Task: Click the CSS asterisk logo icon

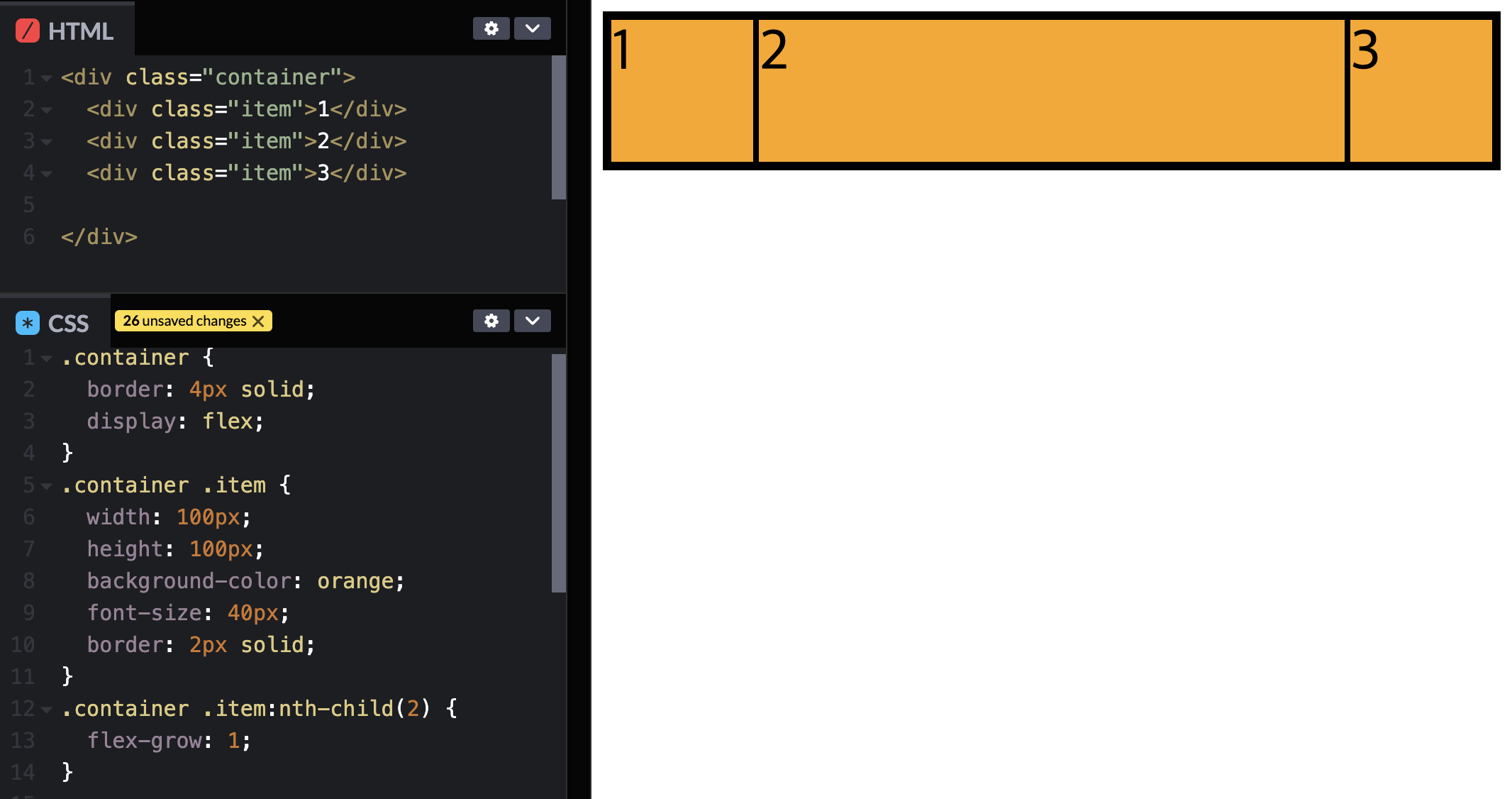Action: 28,324
